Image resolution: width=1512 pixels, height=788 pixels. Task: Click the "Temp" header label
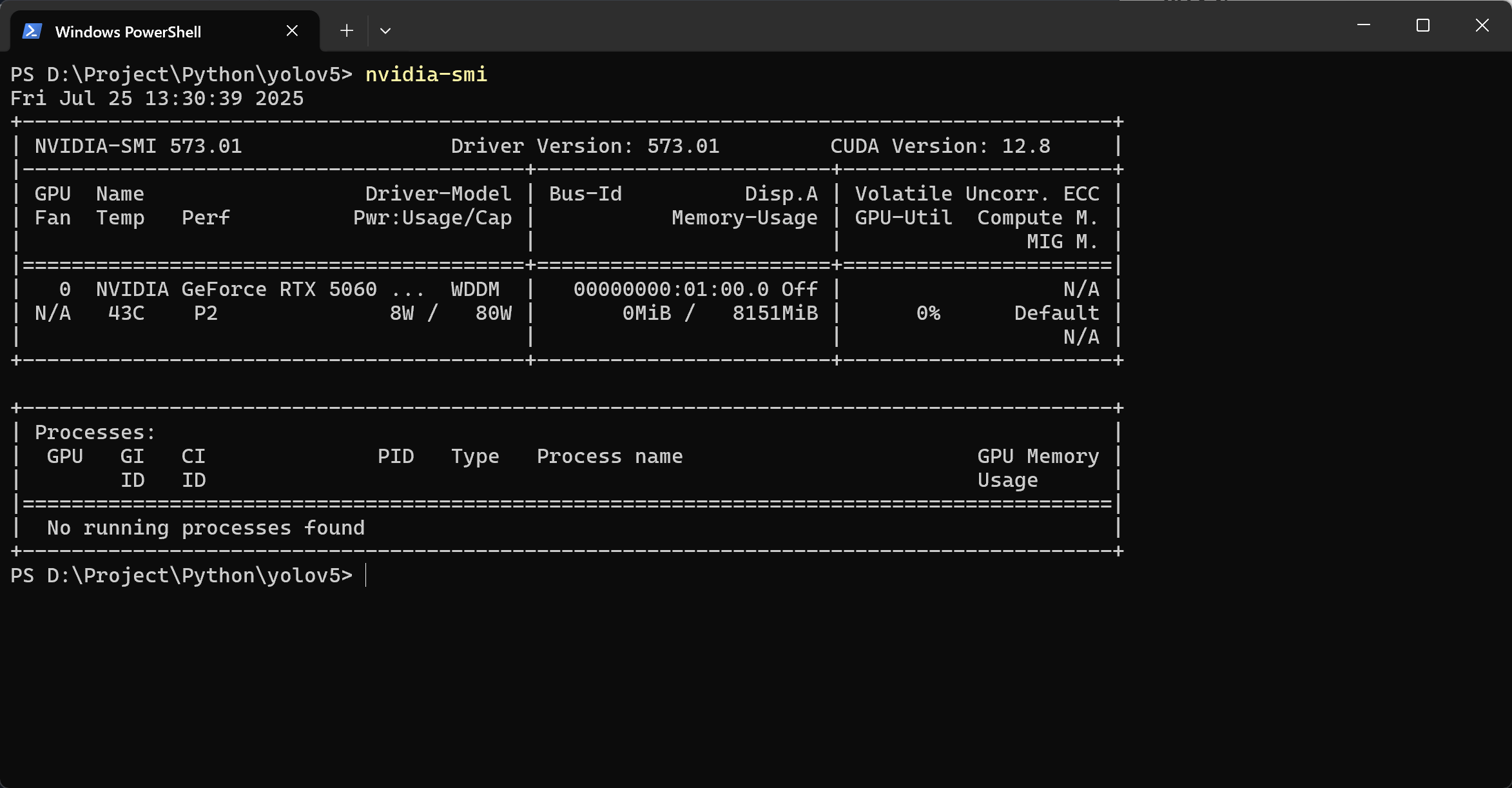coord(121,218)
